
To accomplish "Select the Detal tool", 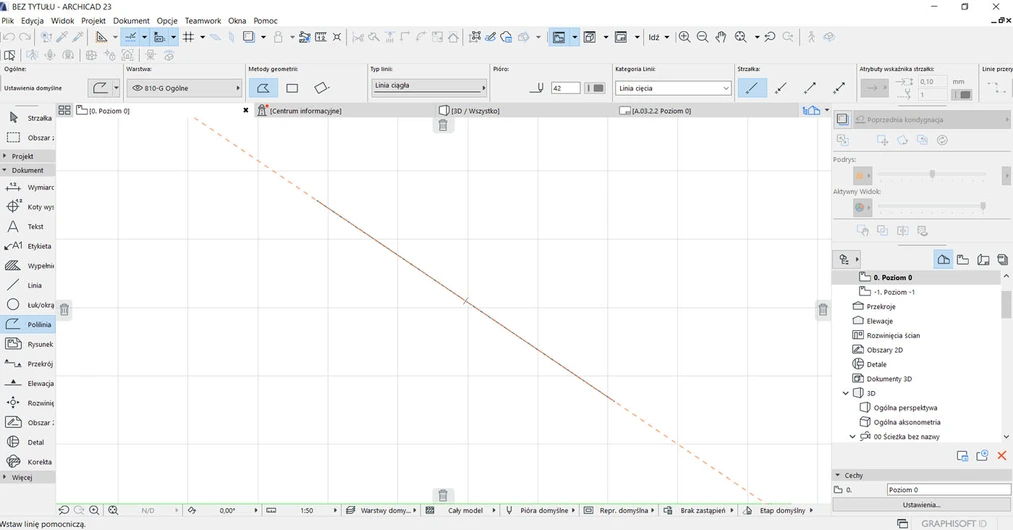I will point(28,442).
